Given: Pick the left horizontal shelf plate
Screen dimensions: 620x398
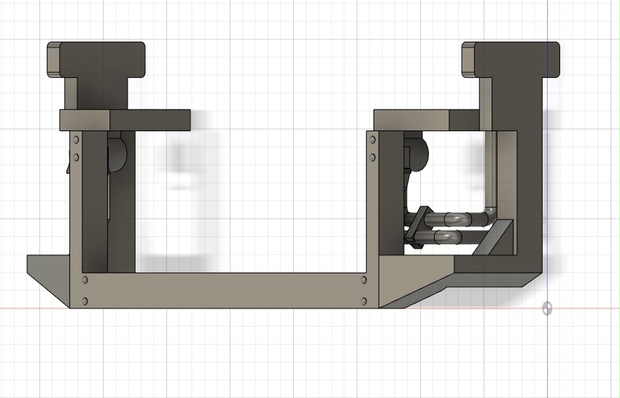Looking at the screenshot, I should click(125, 120).
